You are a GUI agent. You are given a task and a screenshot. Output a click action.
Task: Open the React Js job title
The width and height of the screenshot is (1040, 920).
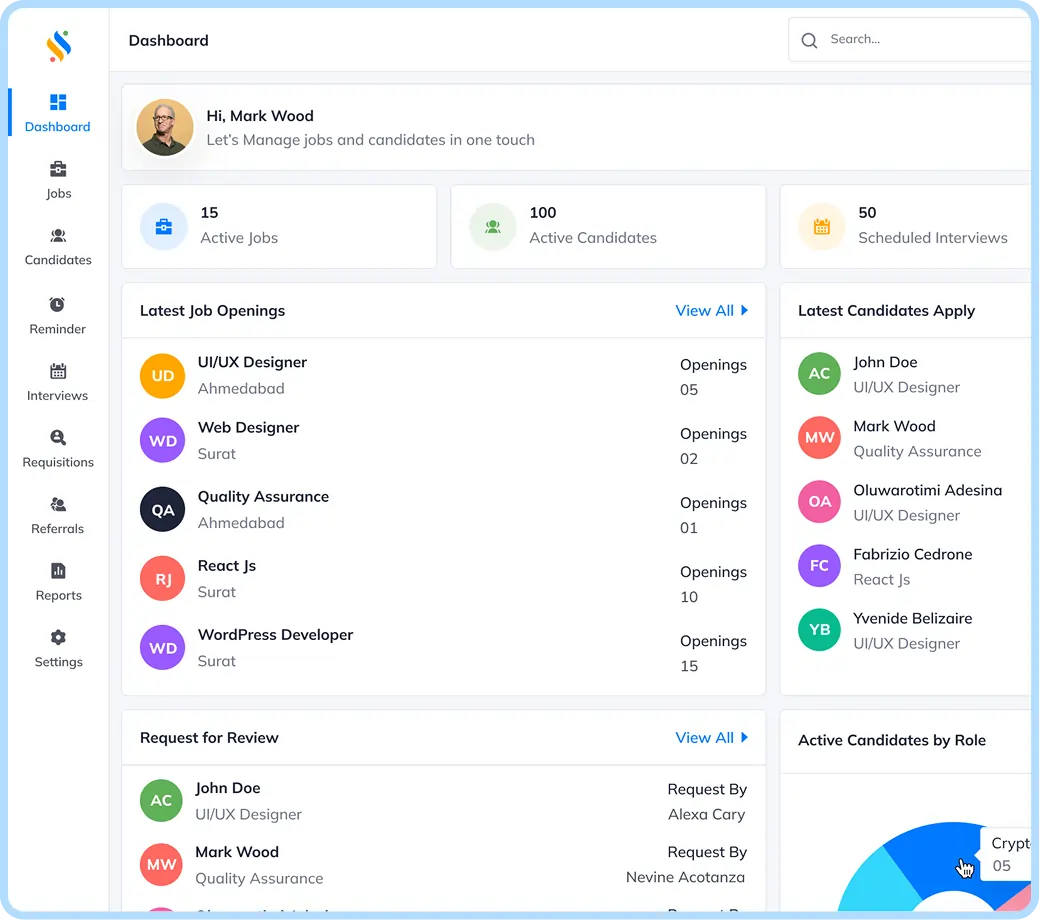(x=227, y=566)
